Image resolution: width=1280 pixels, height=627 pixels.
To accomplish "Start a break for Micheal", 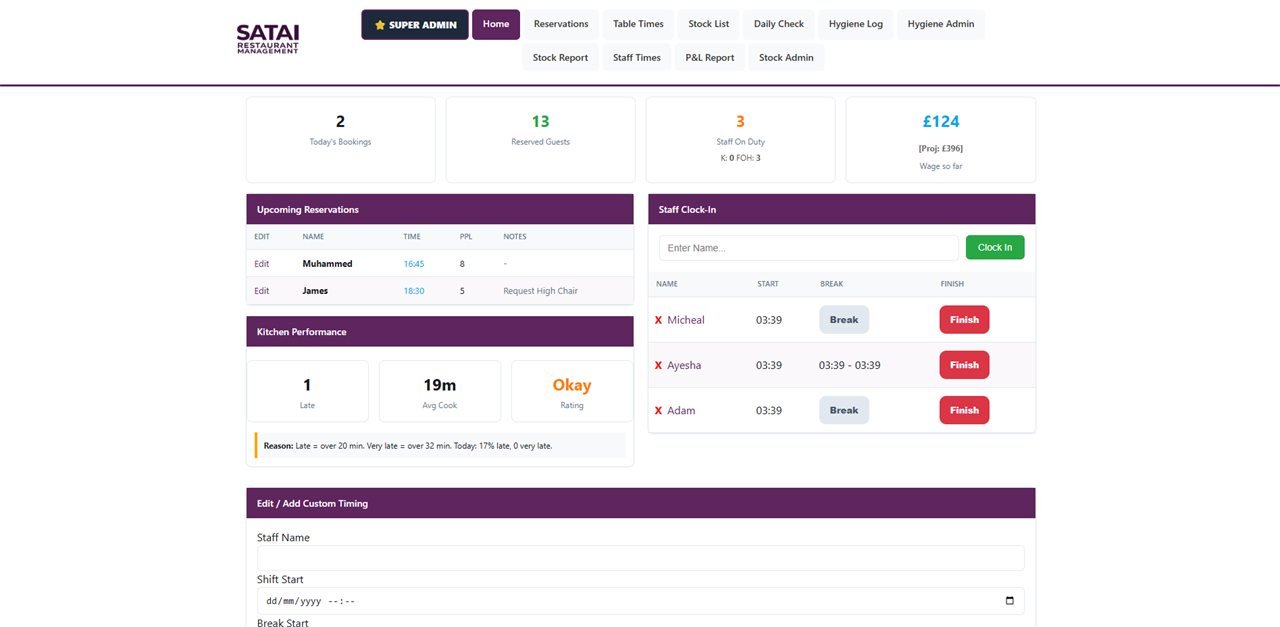I will (844, 320).
